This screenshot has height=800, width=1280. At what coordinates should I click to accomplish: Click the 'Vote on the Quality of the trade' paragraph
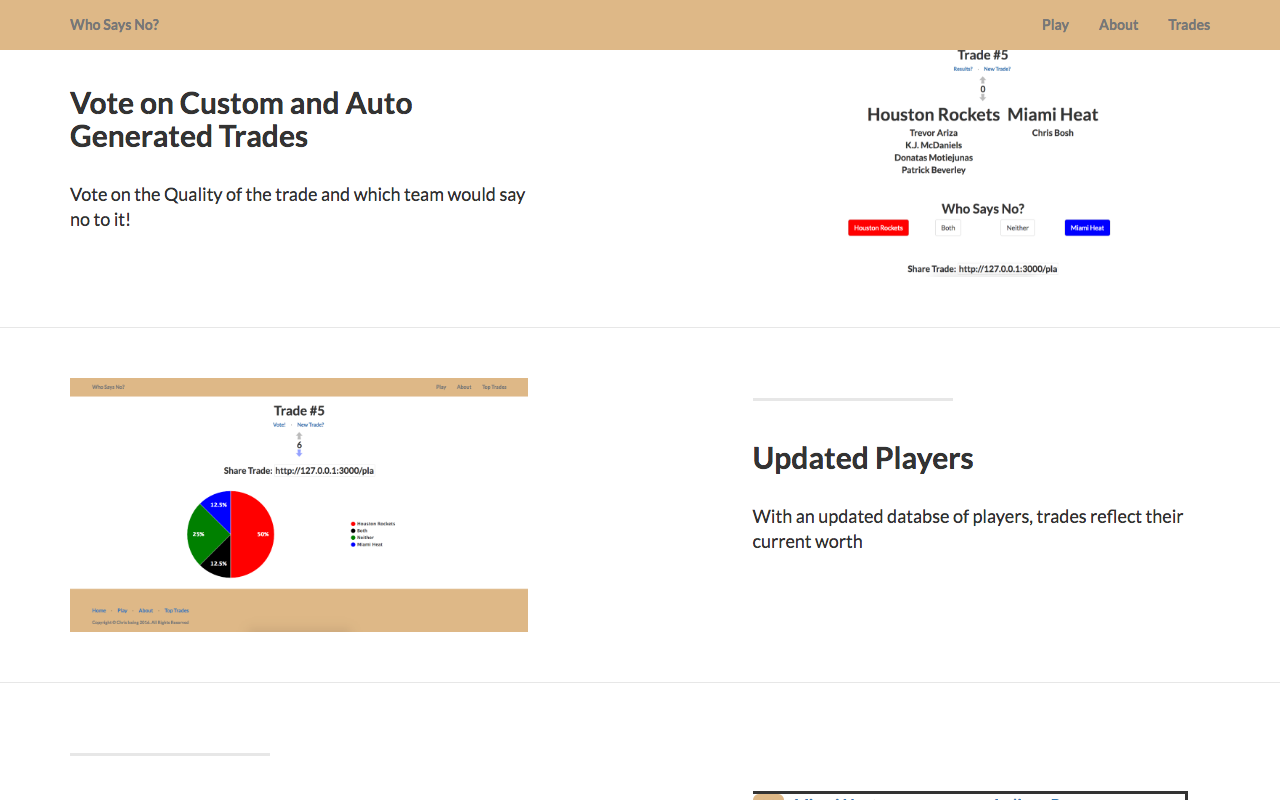[x=298, y=207]
